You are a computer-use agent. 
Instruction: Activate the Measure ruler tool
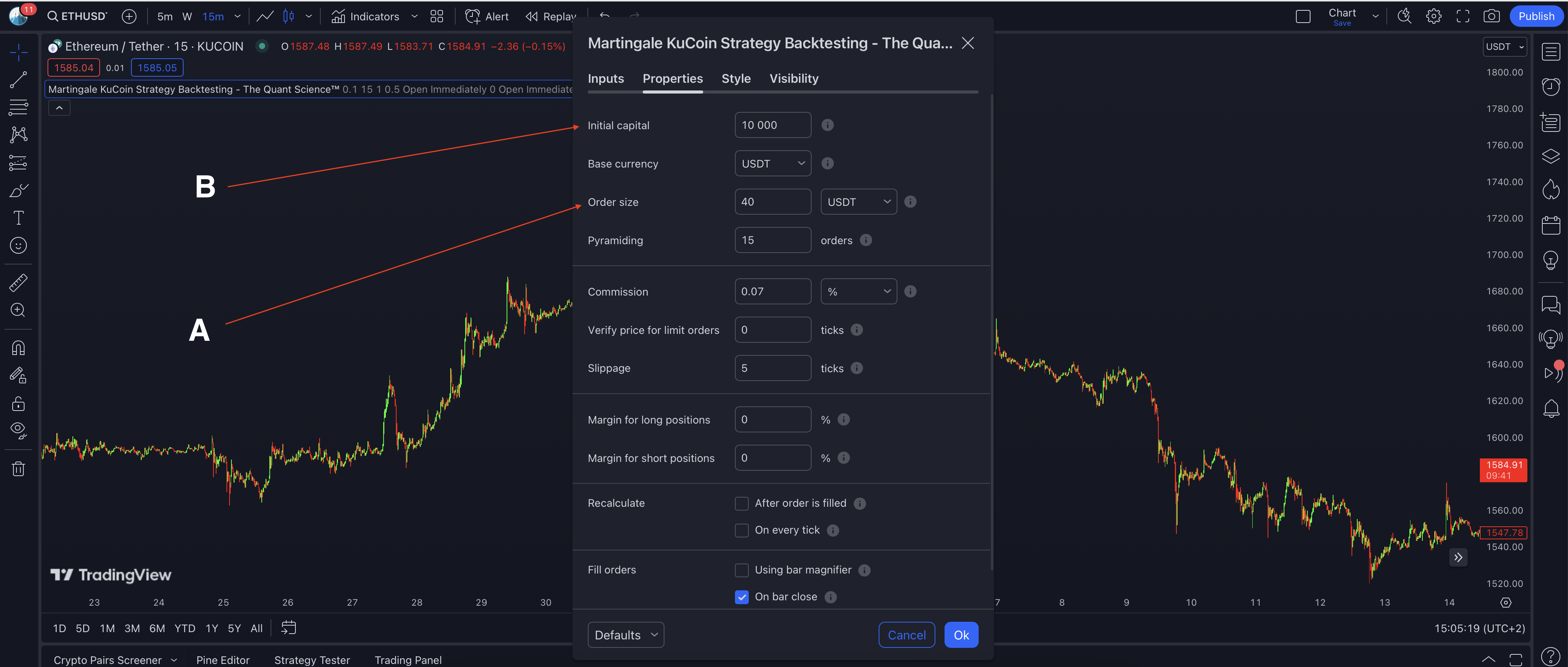(18, 283)
